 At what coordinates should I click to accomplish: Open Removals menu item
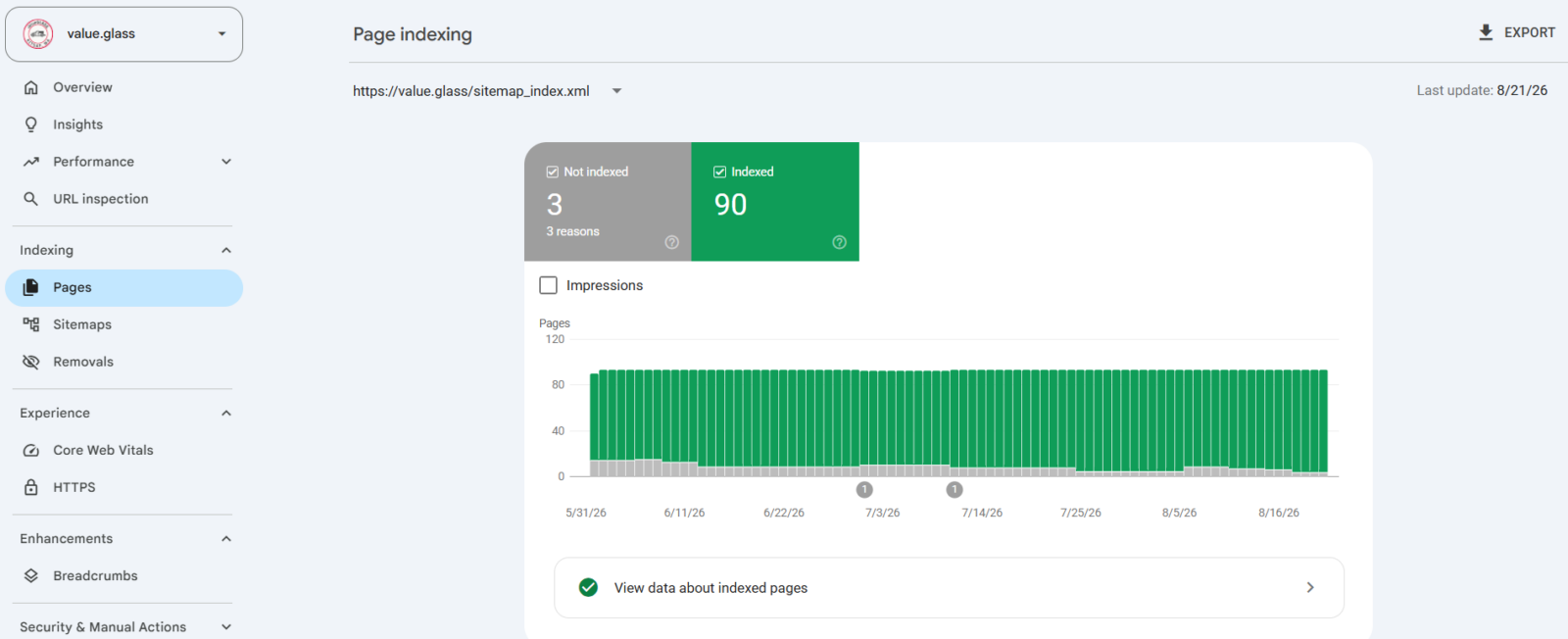(x=123, y=362)
